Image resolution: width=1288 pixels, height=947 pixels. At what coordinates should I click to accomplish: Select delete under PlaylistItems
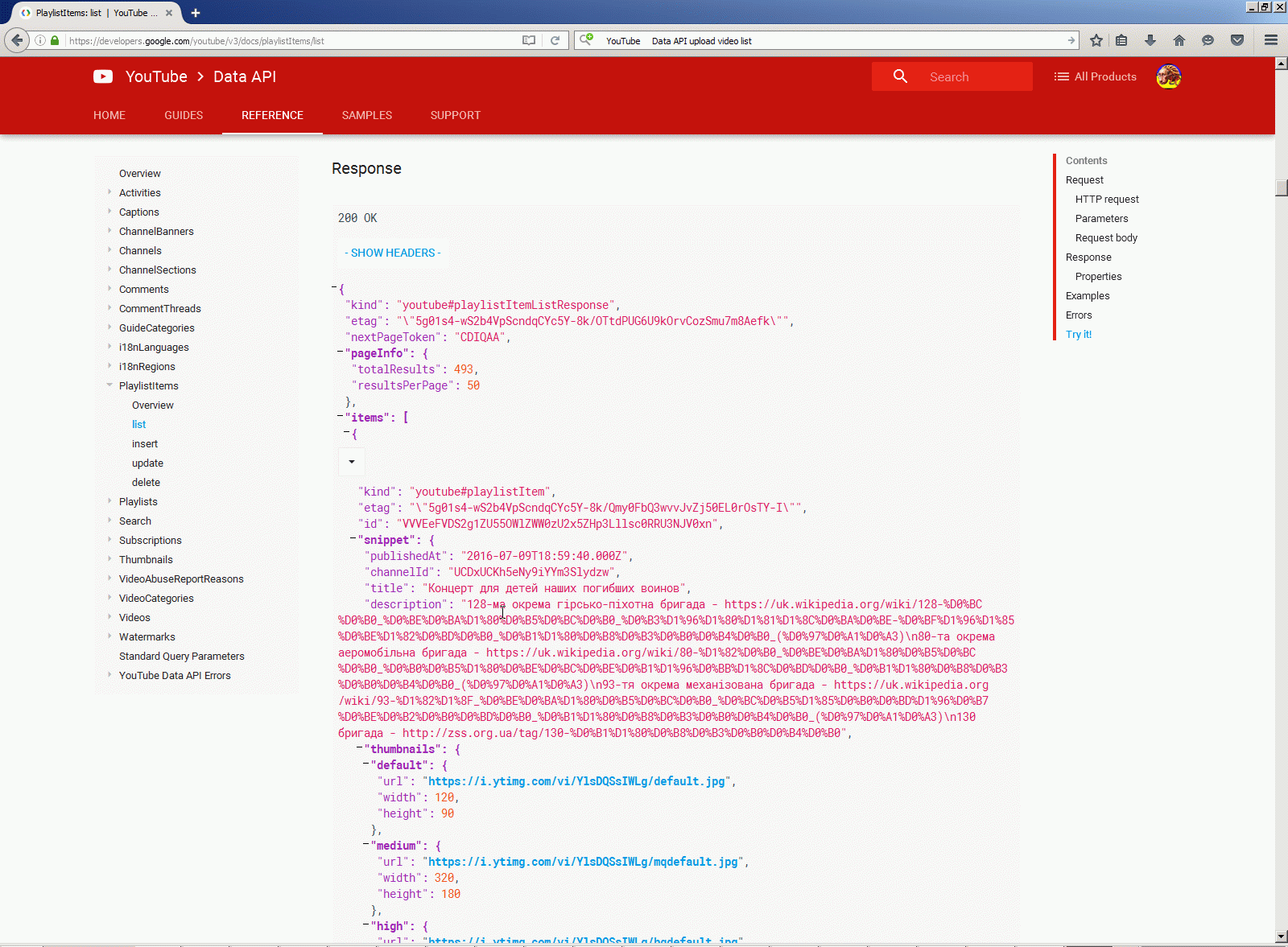[146, 483]
